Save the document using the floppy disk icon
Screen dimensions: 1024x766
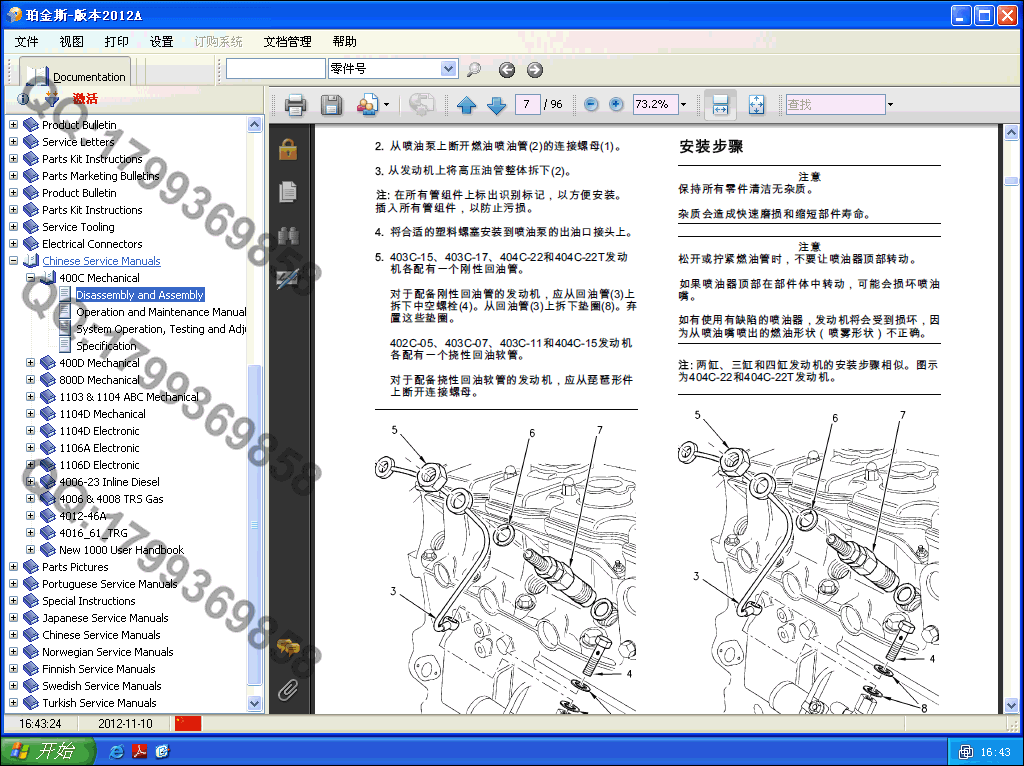pos(331,104)
